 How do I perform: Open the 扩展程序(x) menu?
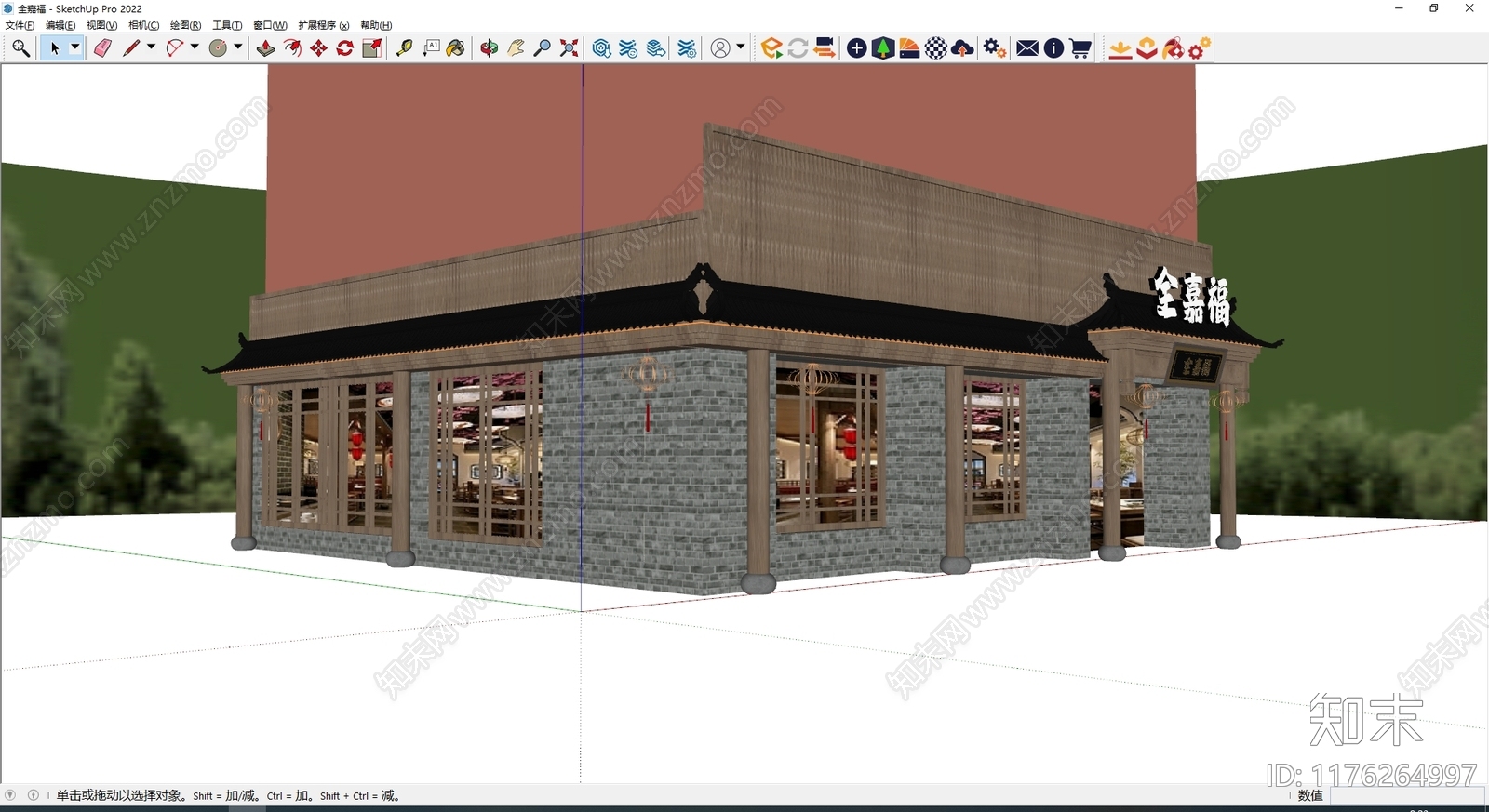click(x=324, y=25)
